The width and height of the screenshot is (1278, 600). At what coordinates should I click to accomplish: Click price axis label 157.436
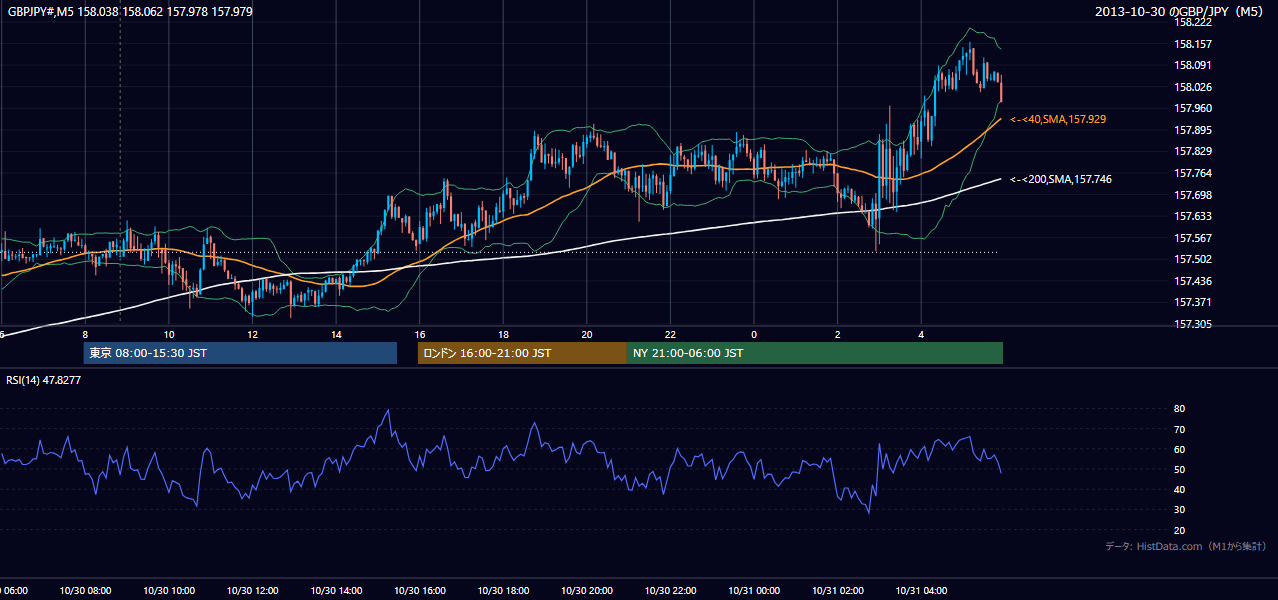pos(1193,281)
